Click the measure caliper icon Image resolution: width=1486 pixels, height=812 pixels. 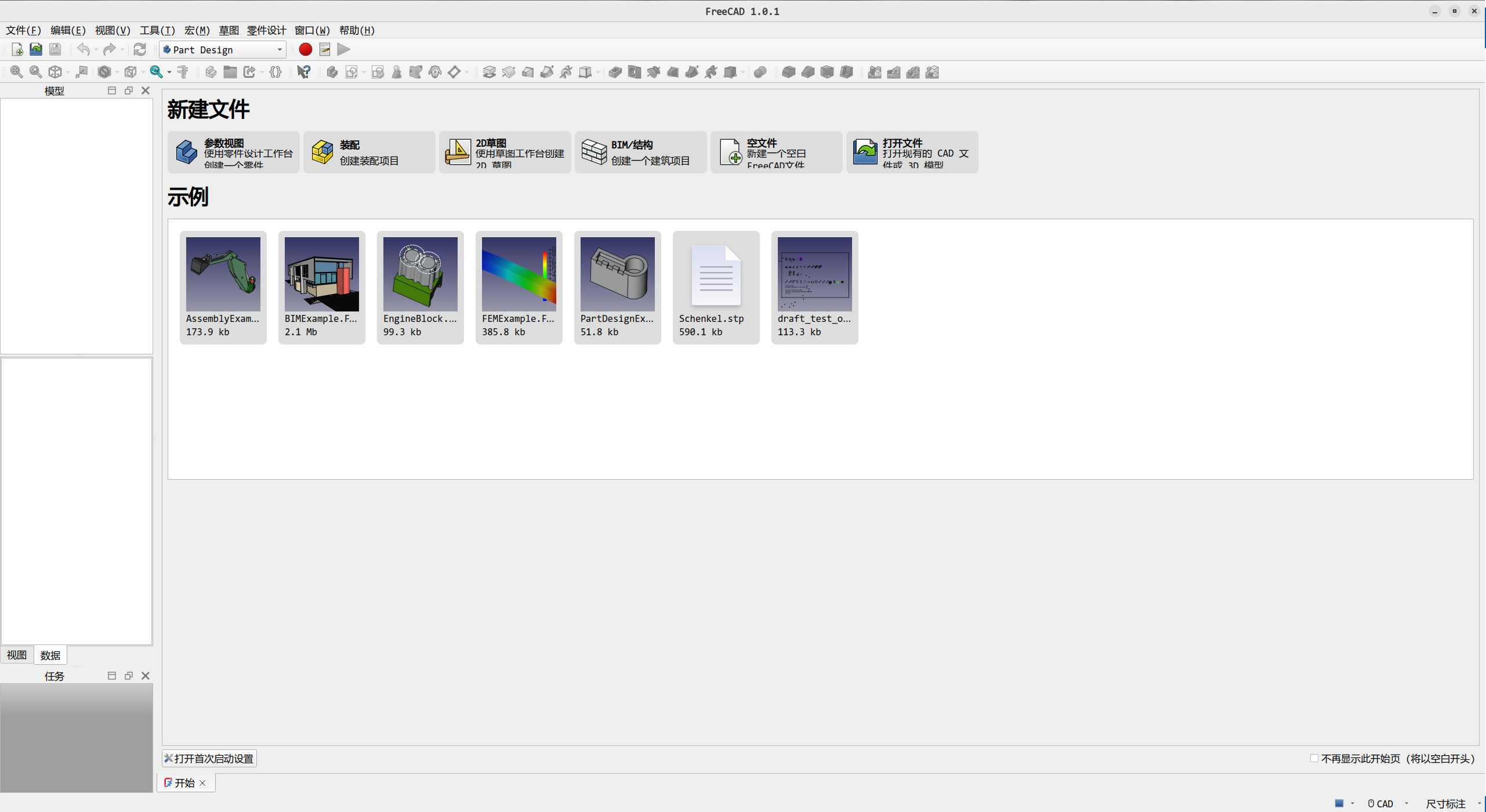click(183, 72)
